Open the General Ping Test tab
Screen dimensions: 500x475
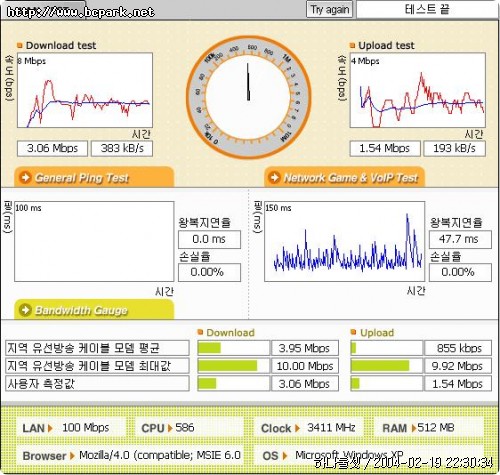[94, 177]
